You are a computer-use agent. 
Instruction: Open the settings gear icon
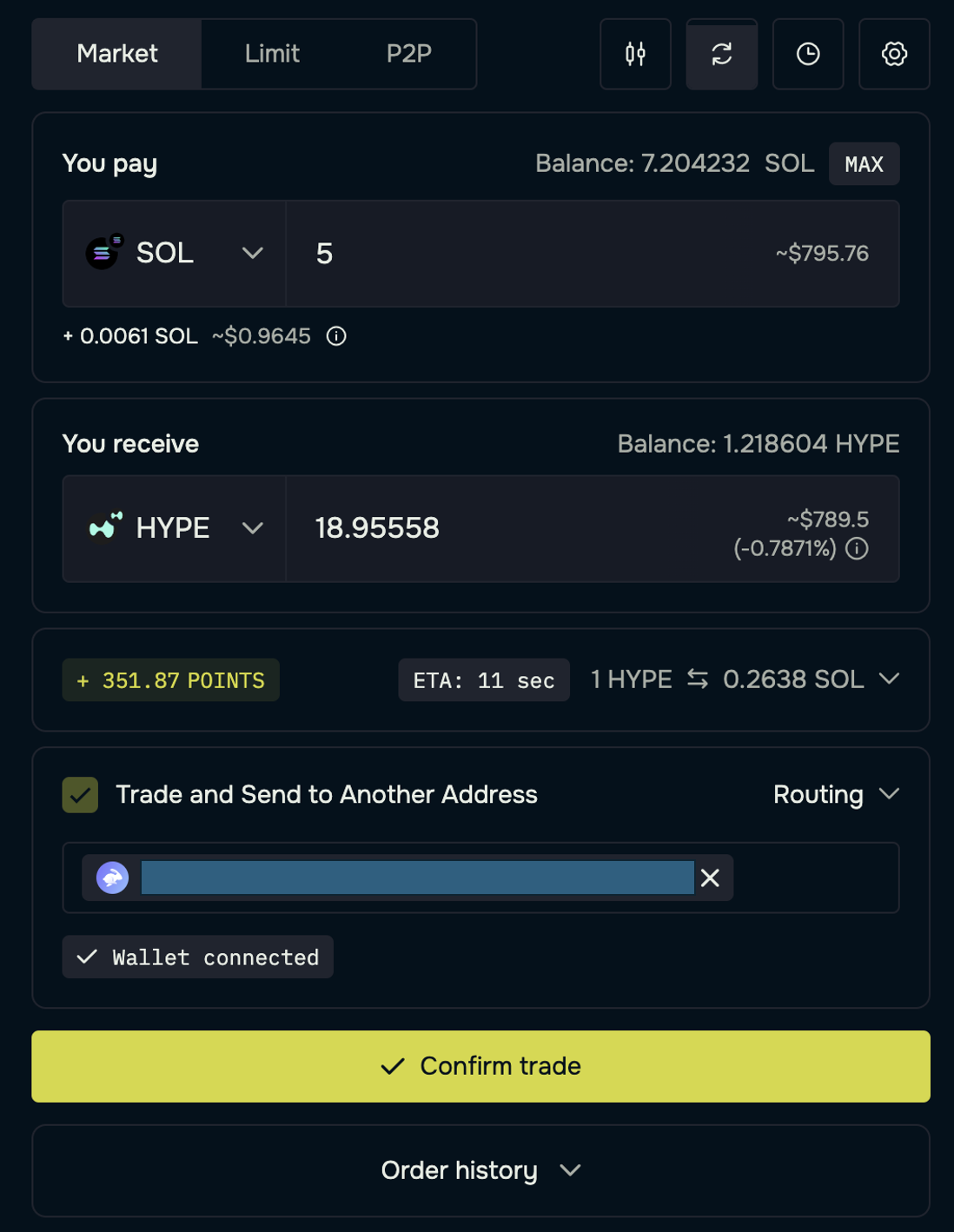click(893, 54)
